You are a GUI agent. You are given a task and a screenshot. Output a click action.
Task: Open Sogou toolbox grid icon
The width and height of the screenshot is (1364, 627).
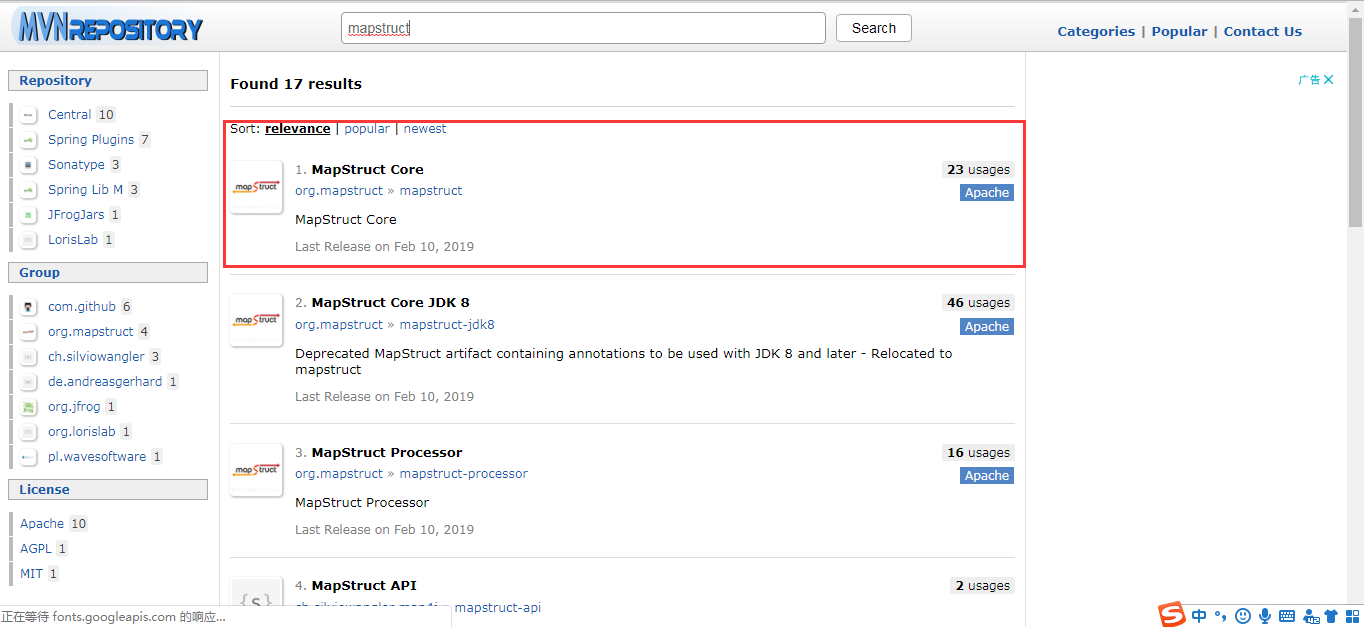pyautogui.click(x=1351, y=616)
